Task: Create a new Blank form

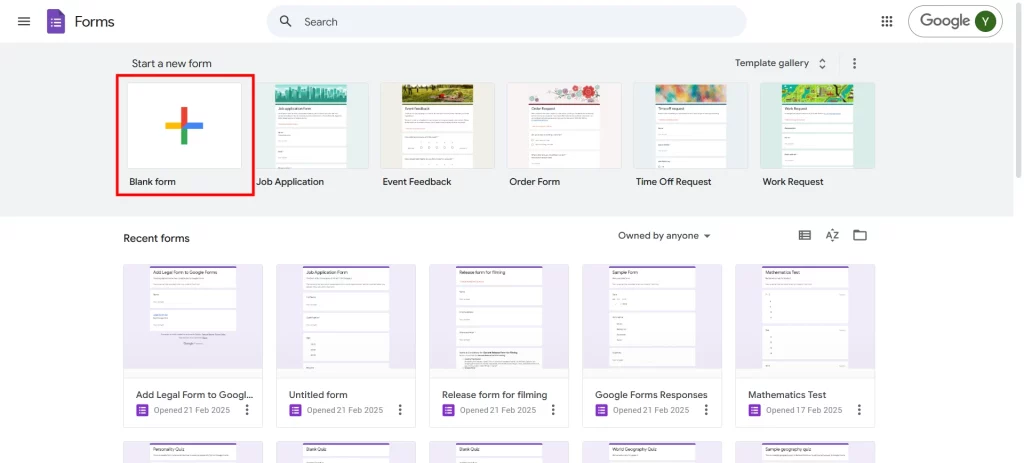Action: click(x=184, y=126)
